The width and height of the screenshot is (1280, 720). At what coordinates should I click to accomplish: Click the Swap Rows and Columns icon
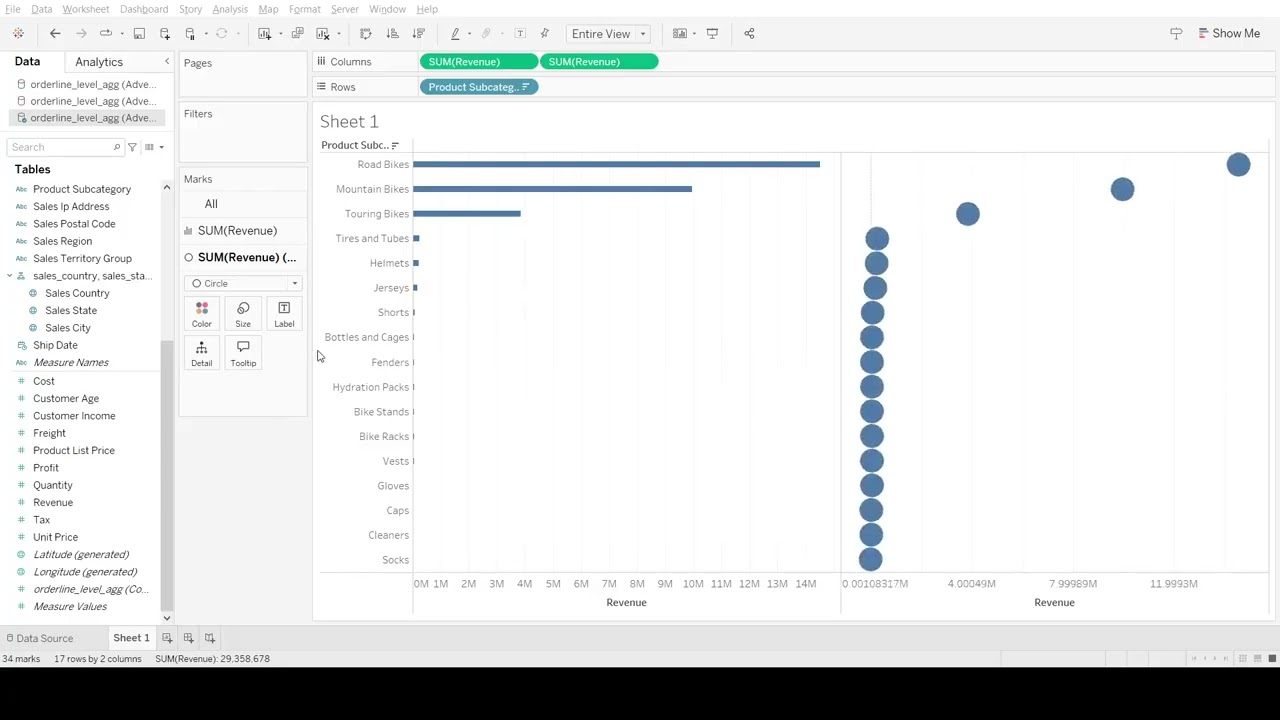365,34
